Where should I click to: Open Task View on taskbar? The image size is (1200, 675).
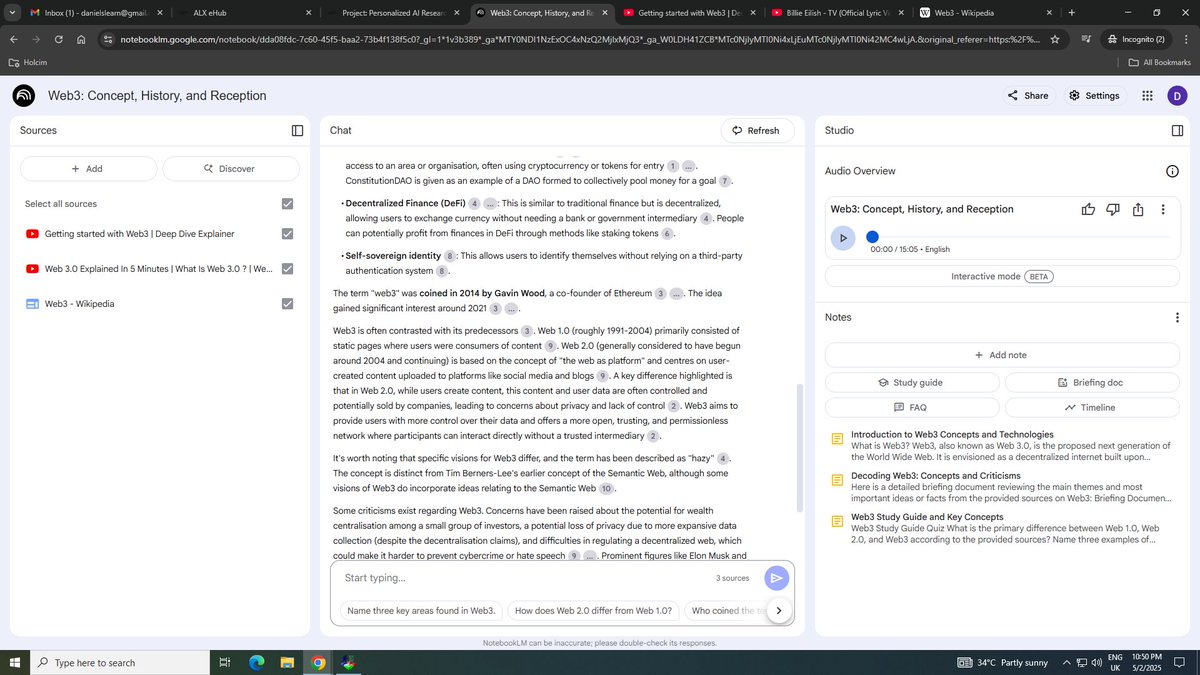point(225,662)
